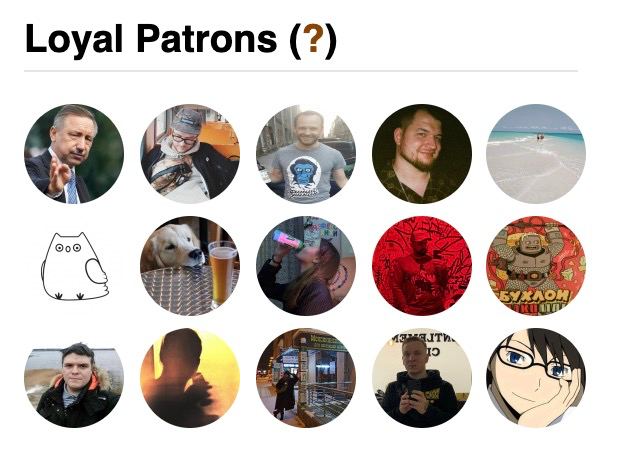Open the anime character with glasses avatar

[x=536, y=378]
